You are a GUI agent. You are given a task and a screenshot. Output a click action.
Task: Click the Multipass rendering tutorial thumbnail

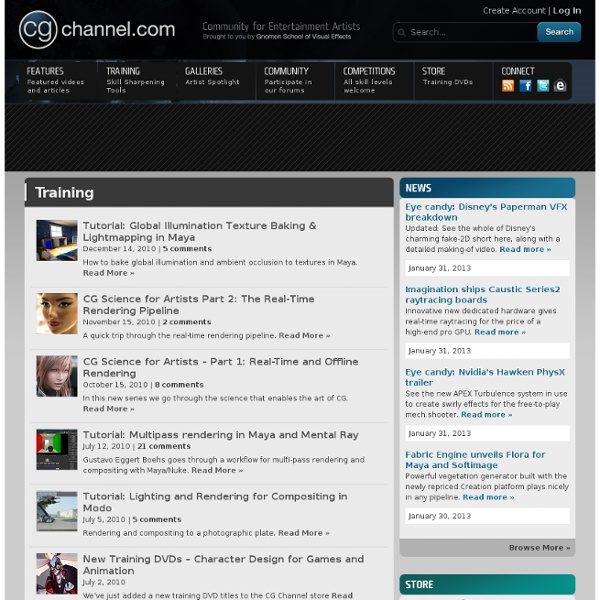pos(57,449)
